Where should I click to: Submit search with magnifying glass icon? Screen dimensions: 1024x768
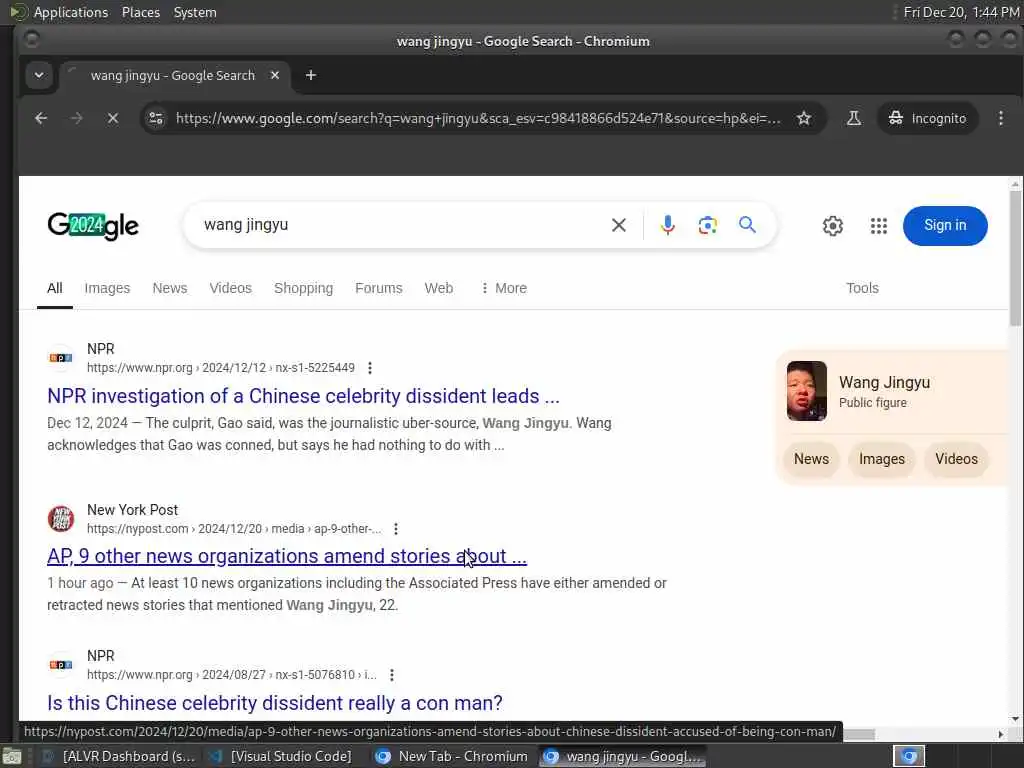tap(747, 225)
